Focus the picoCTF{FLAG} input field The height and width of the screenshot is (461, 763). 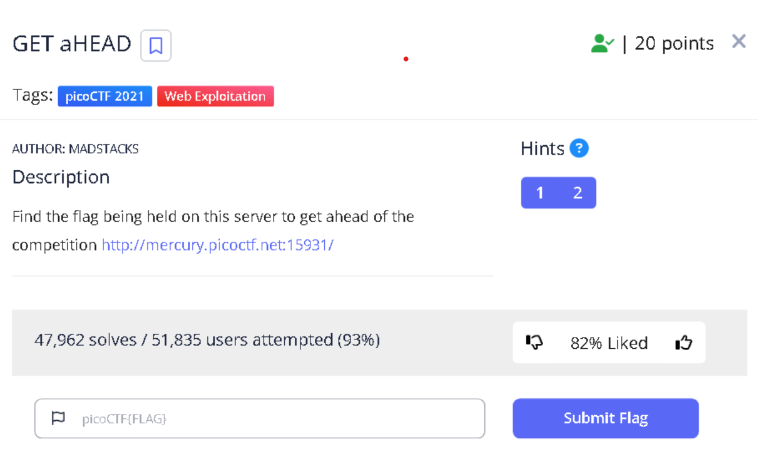coord(270,418)
